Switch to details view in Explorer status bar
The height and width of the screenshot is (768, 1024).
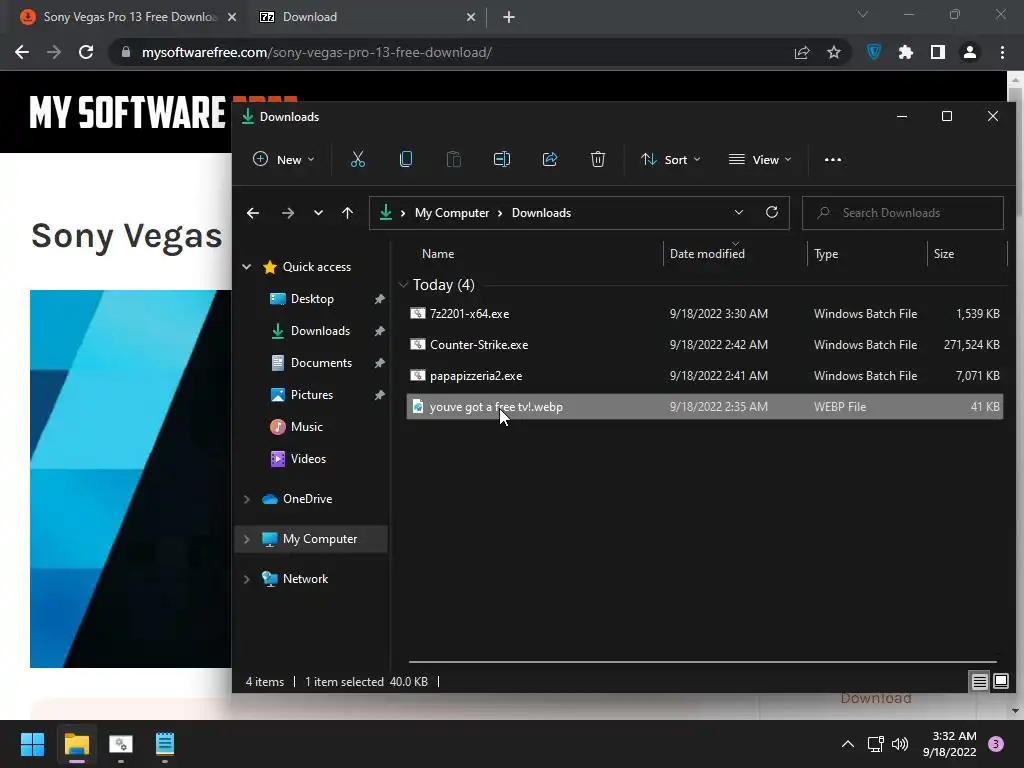(x=980, y=682)
